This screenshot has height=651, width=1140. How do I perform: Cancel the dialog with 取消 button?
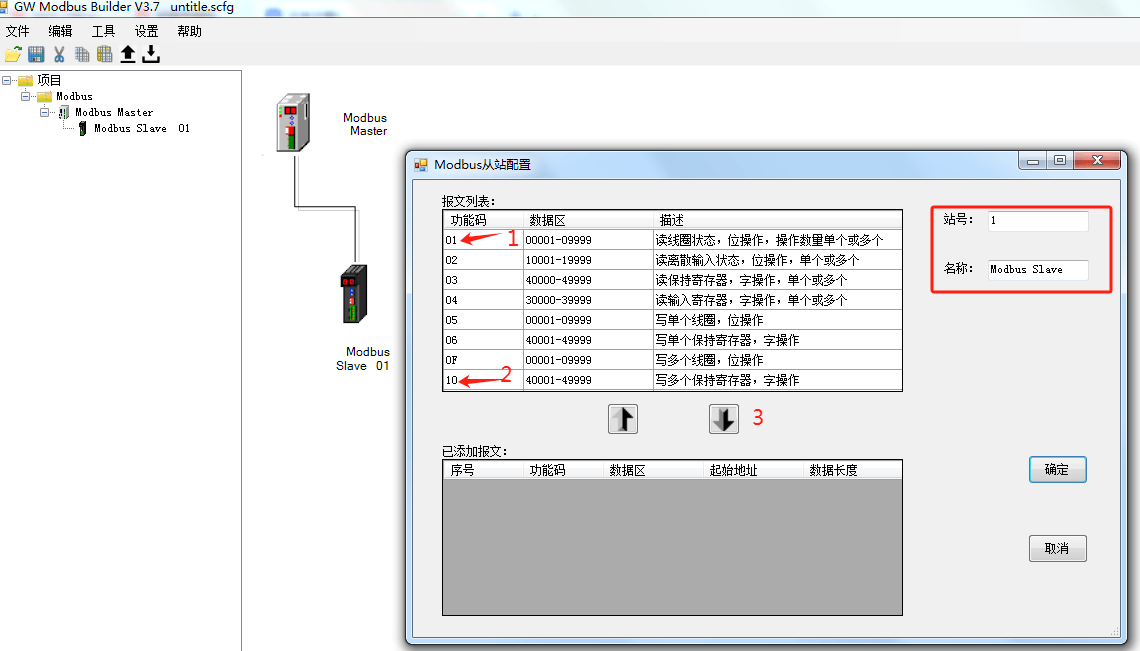tap(1058, 548)
